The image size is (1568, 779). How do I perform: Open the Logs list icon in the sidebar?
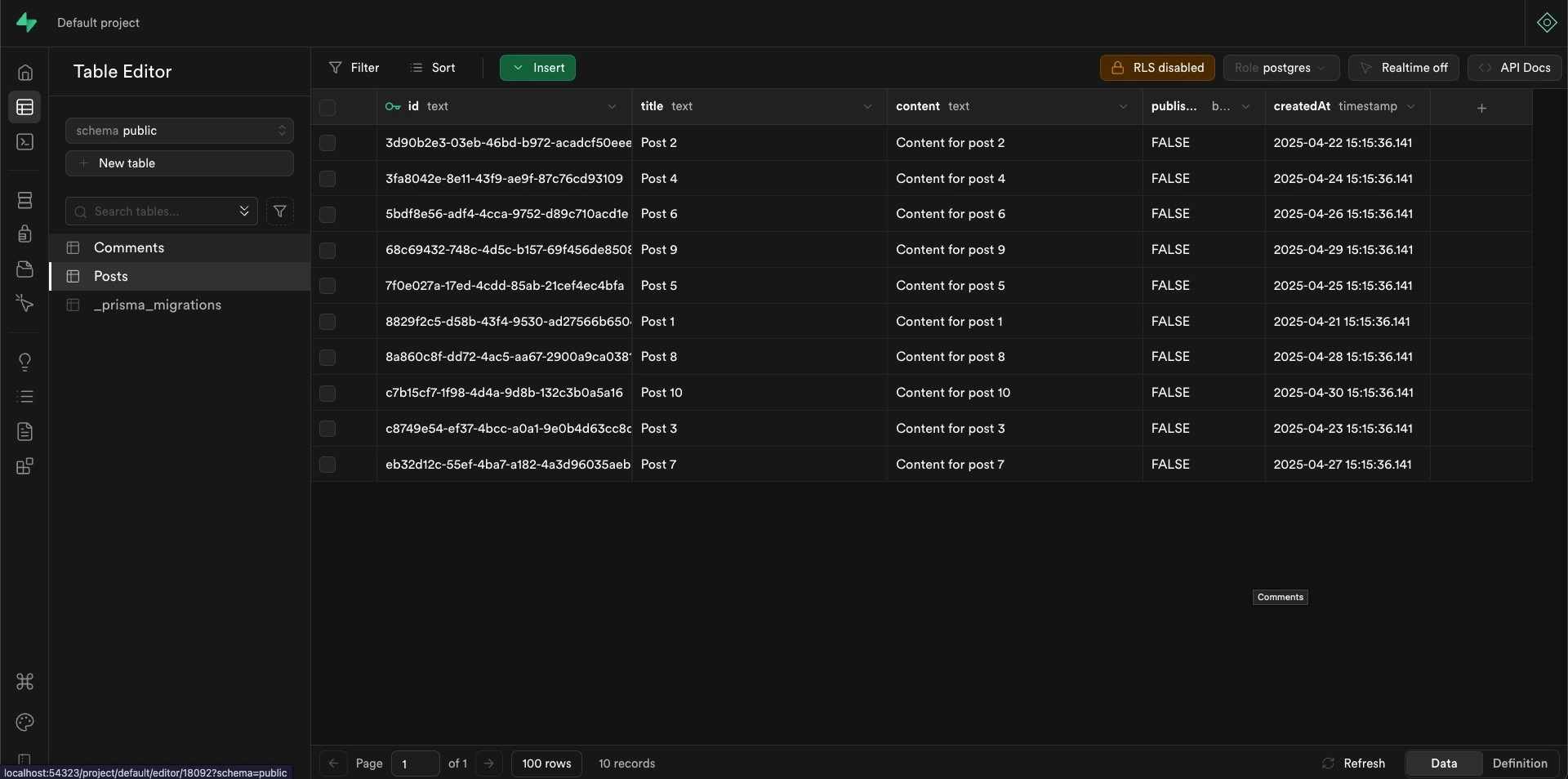pos(25,398)
